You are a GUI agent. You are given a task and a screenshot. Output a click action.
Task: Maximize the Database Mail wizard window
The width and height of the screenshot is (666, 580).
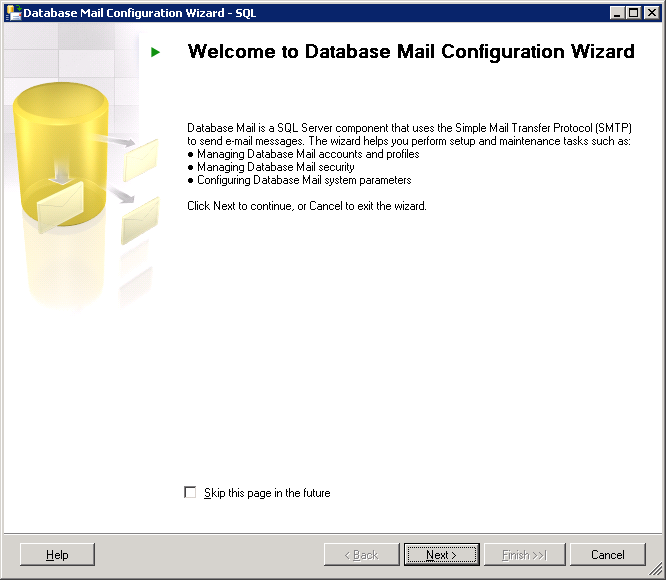(x=634, y=12)
